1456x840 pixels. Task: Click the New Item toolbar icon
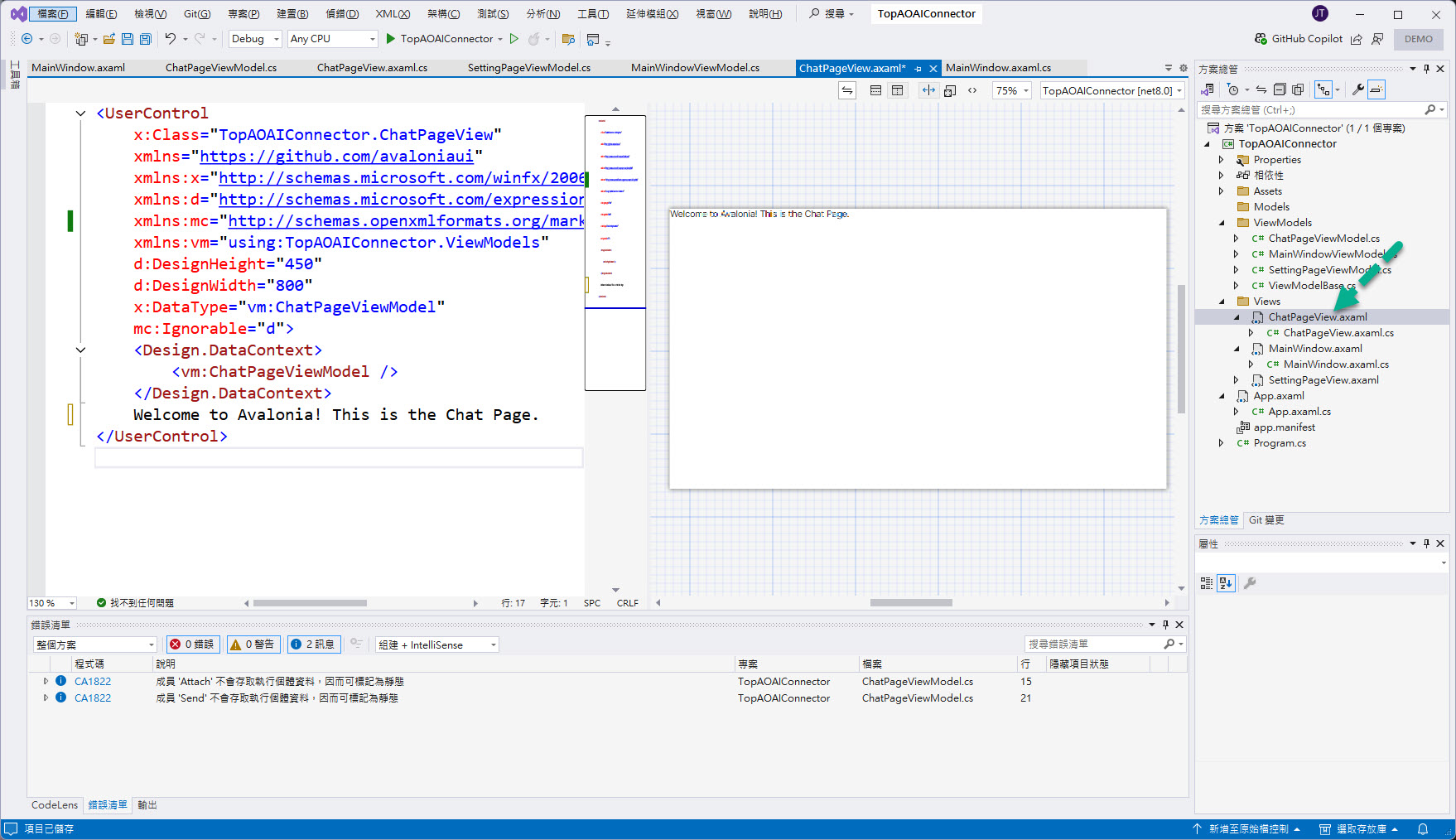(x=81, y=39)
